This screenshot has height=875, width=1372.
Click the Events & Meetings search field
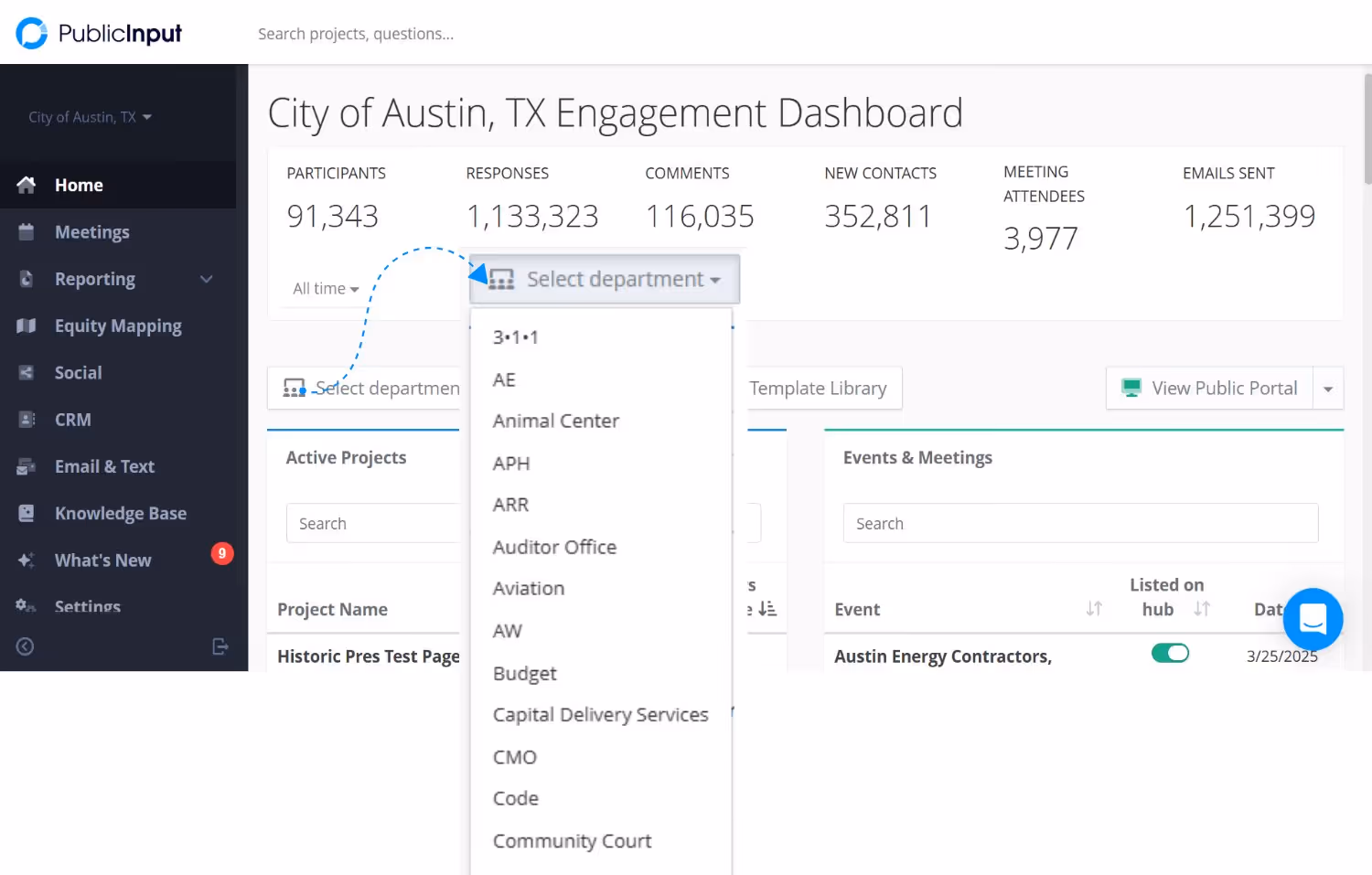1079,524
